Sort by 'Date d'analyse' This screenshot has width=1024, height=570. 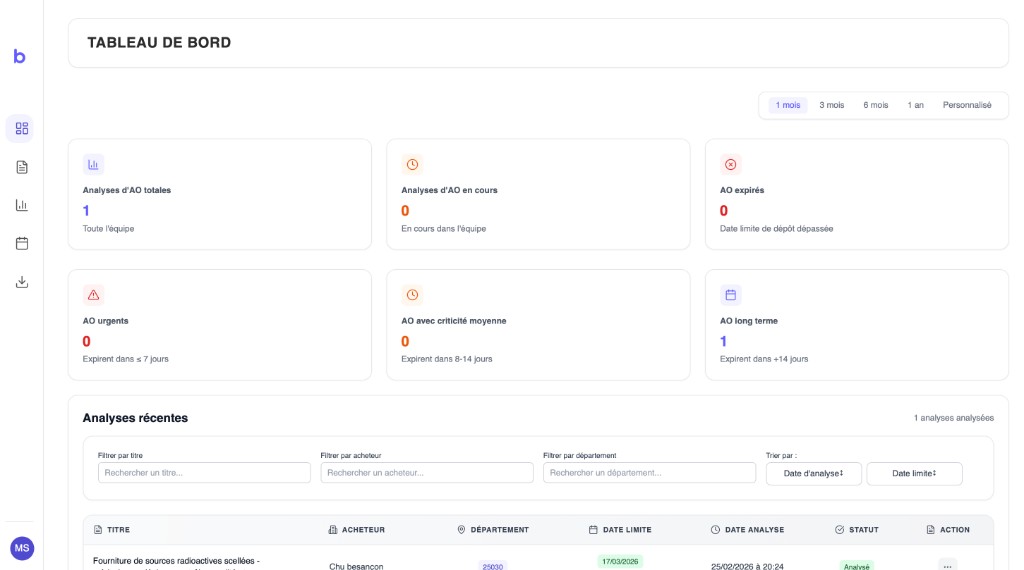813,473
